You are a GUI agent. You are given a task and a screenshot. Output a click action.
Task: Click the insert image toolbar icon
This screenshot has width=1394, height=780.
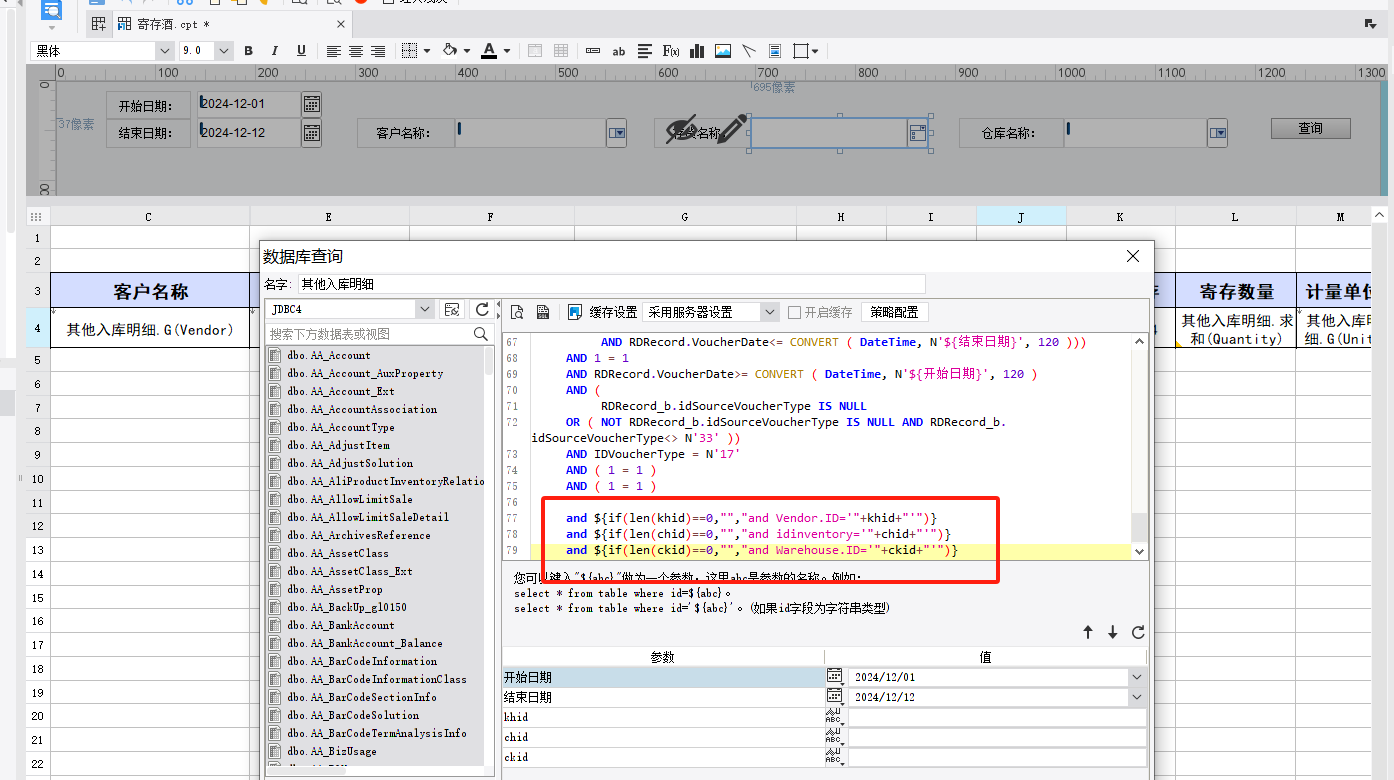click(x=723, y=51)
